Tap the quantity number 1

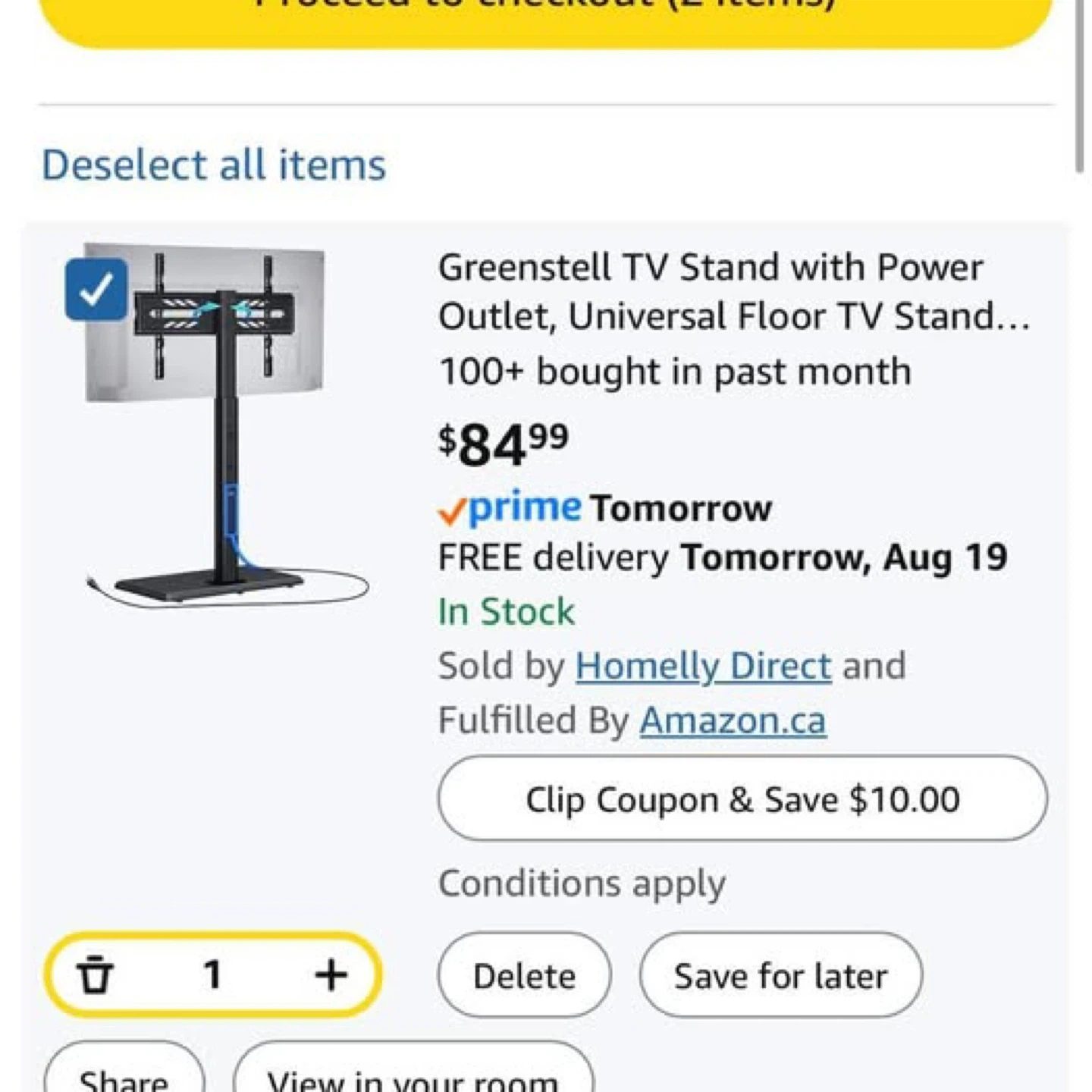coord(212,974)
